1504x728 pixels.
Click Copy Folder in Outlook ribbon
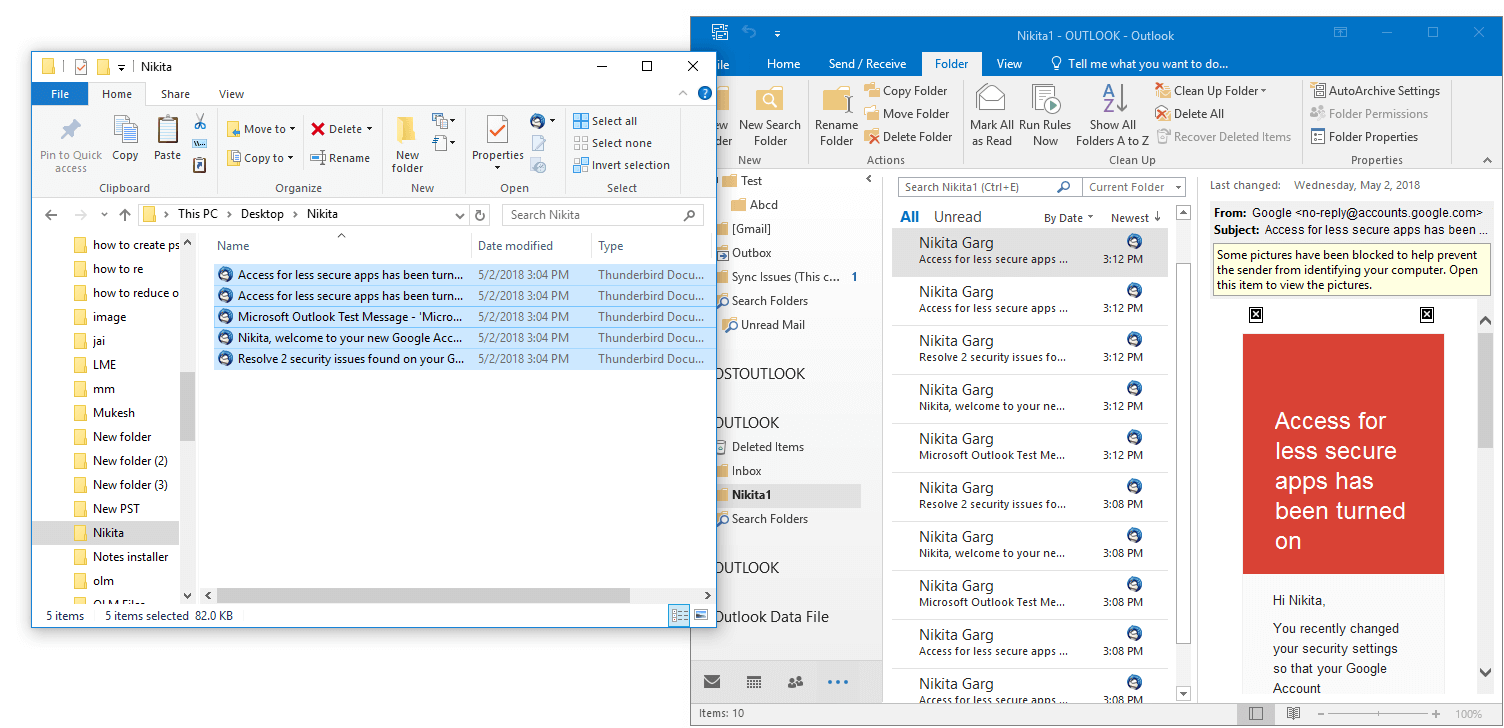click(906, 91)
